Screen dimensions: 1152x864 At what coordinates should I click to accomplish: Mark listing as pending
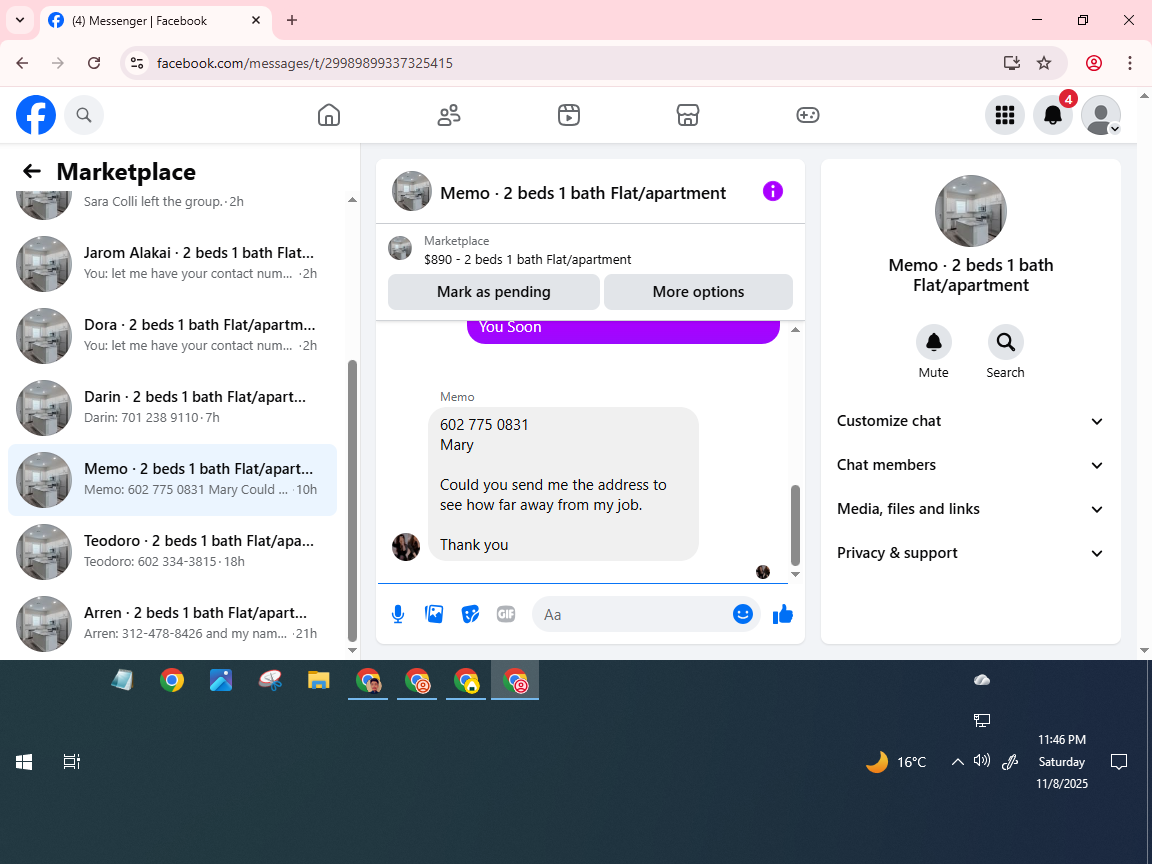(x=494, y=292)
